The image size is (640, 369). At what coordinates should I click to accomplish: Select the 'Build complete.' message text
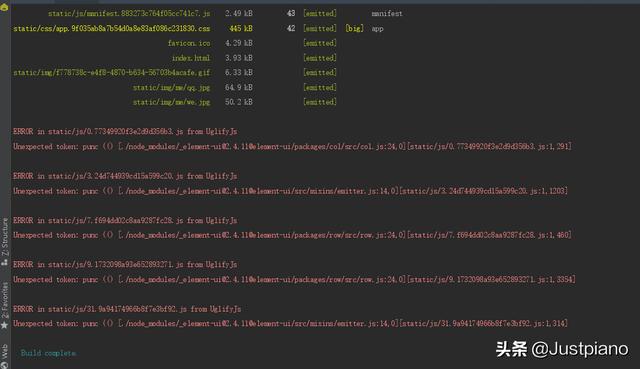(x=48, y=353)
